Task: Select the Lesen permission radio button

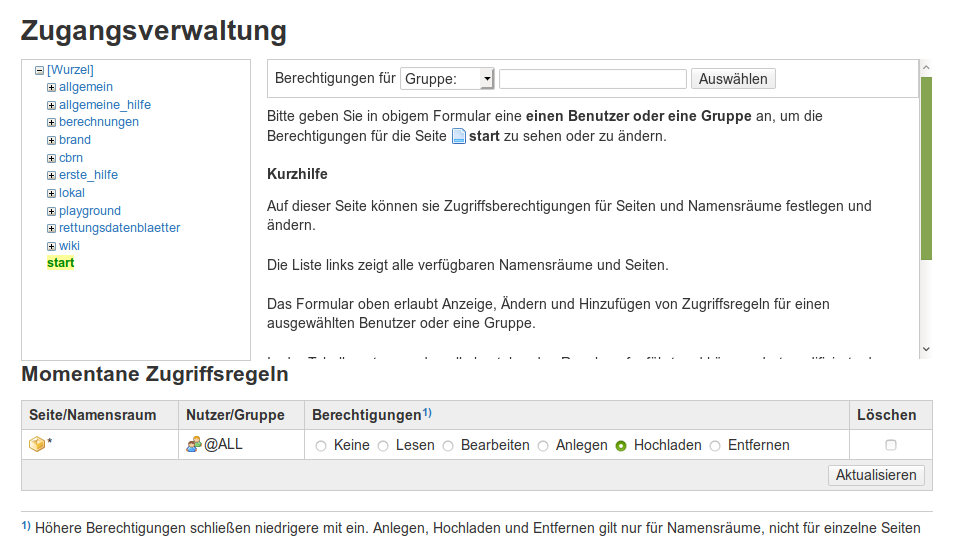Action: pyautogui.click(x=383, y=446)
